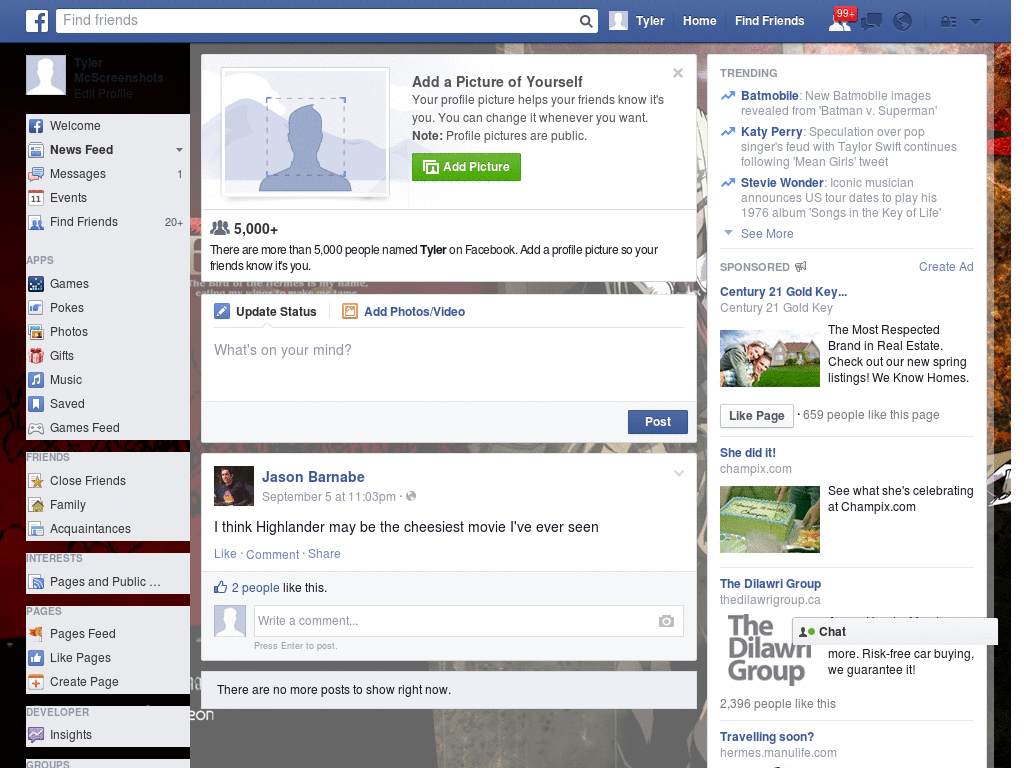The image size is (1024, 768).
Task: Click the Pages Feed flag icon
Action: pos(36,633)
